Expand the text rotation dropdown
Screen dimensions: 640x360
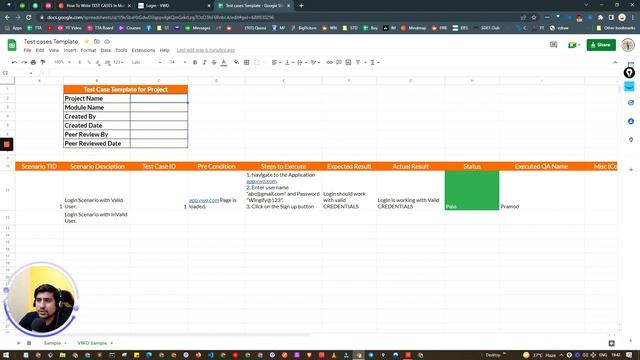[x=315, y=62]
